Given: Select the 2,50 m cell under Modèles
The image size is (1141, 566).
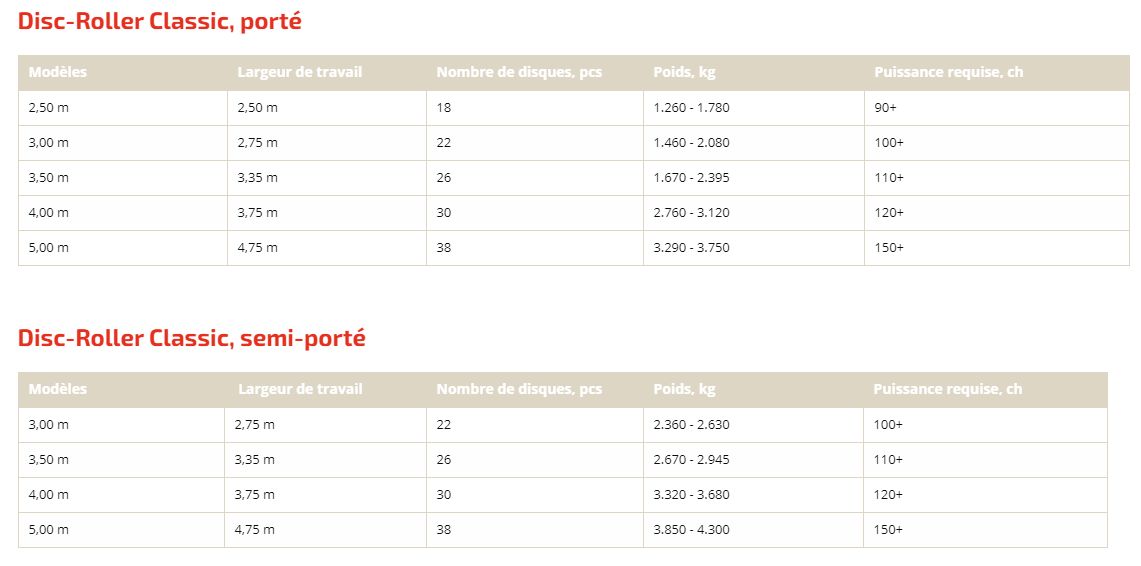Looking at the screenshot, I should coord(49,108).
